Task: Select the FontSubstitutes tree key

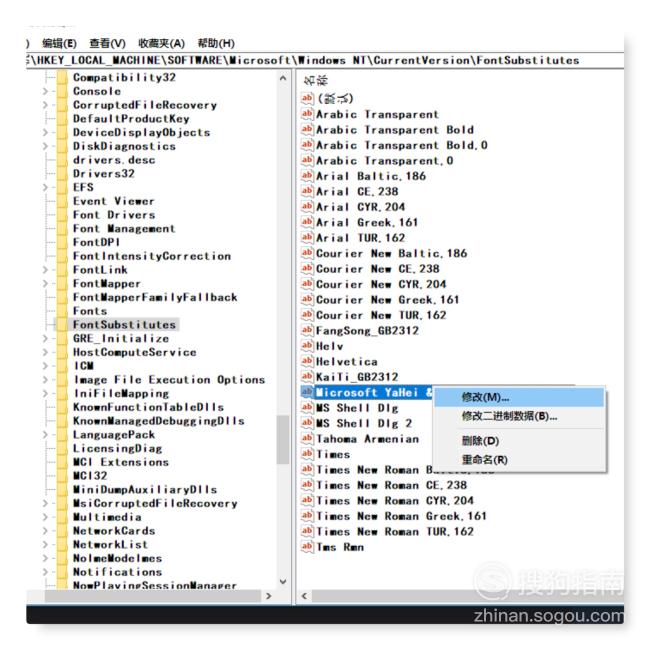Action: tap(124, 325)
